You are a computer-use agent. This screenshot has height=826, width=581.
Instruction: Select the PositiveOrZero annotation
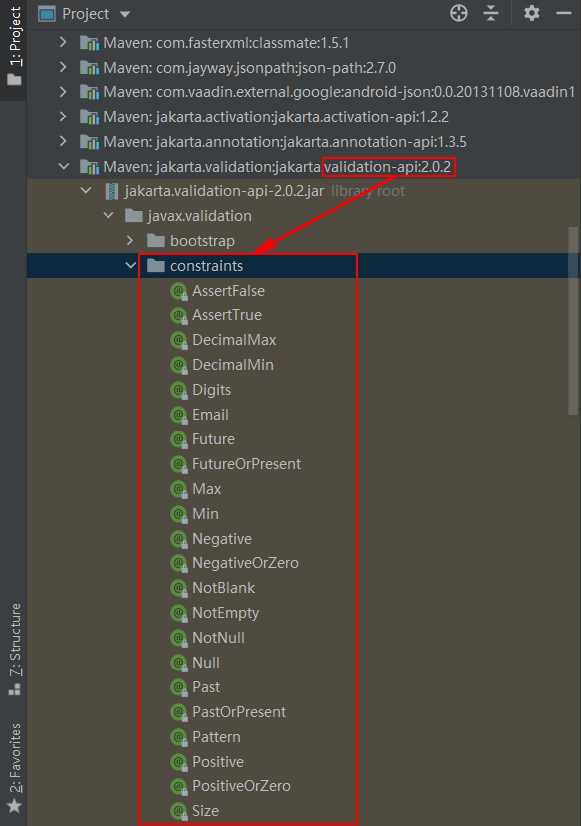coord(241,786)
